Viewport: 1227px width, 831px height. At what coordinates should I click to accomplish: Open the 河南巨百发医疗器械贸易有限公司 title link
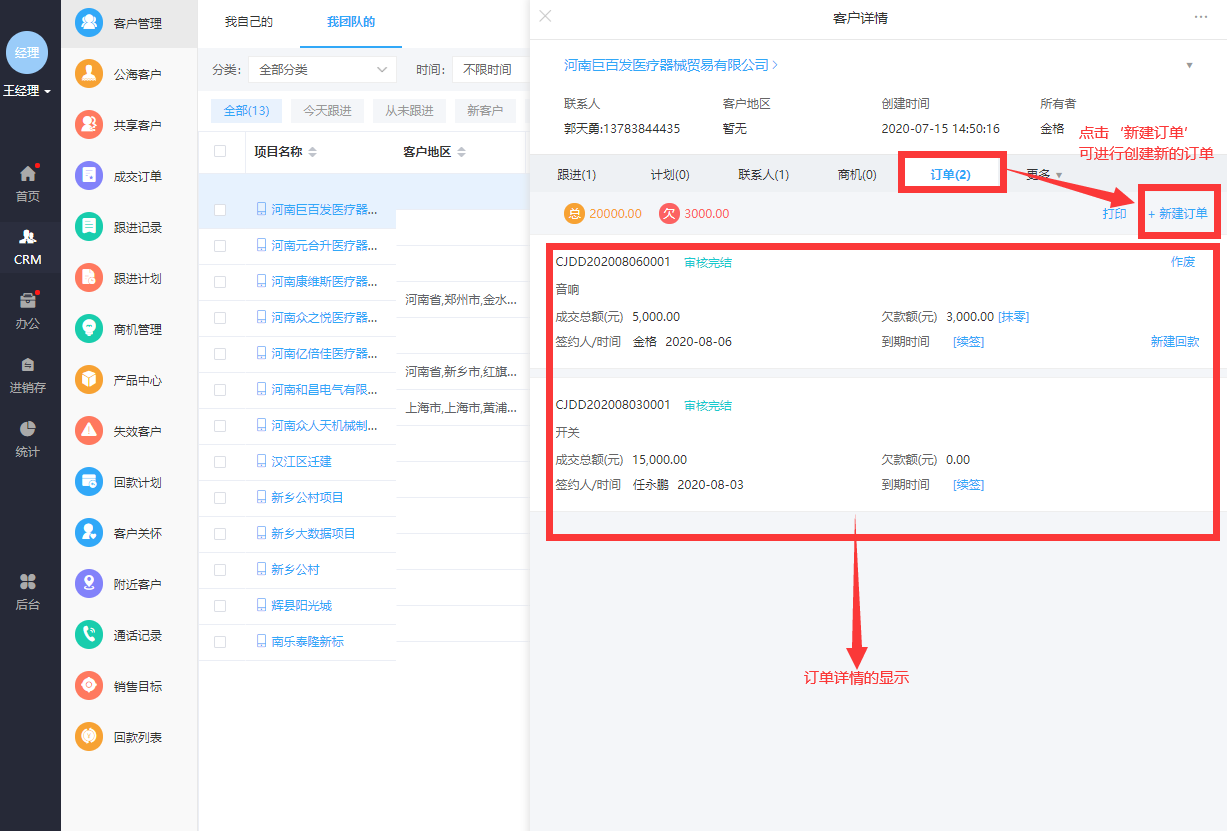click(666, 65)
